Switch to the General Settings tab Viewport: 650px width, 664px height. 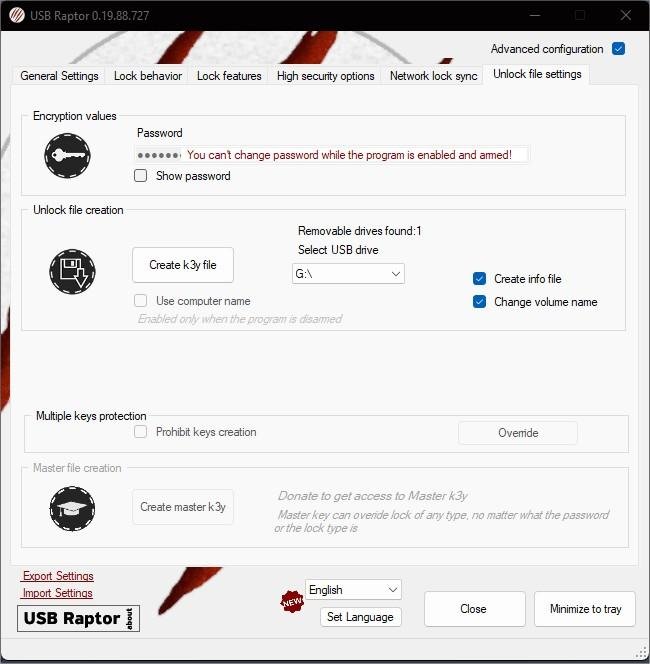coord(59,76)
